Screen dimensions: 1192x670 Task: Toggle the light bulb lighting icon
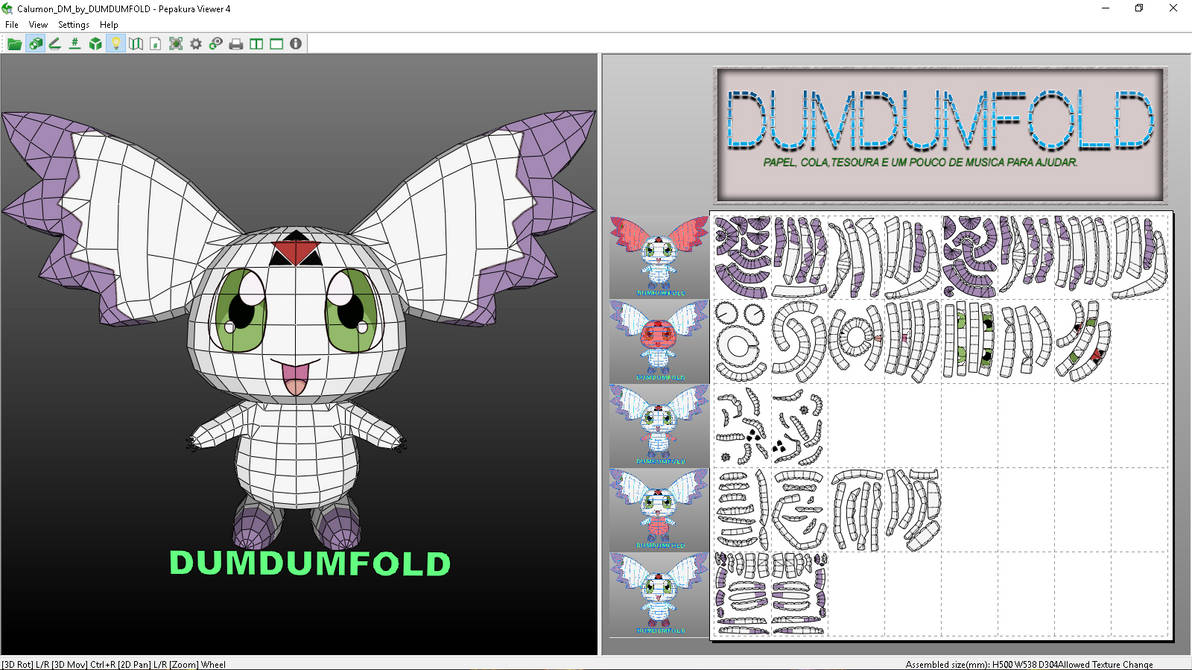click(x=116, y=44)
